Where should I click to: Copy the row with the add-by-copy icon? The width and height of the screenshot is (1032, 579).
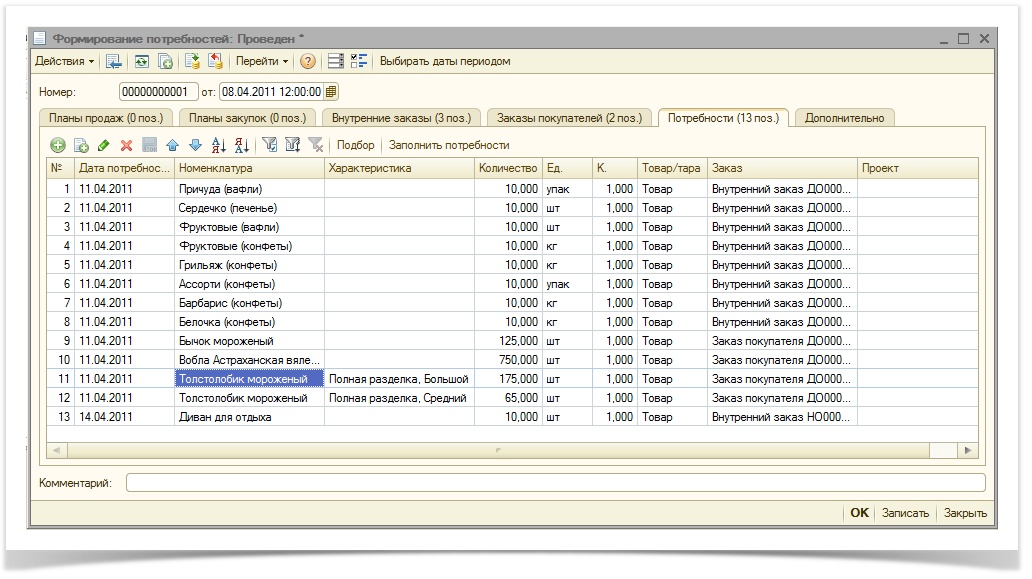click(81, 145)
